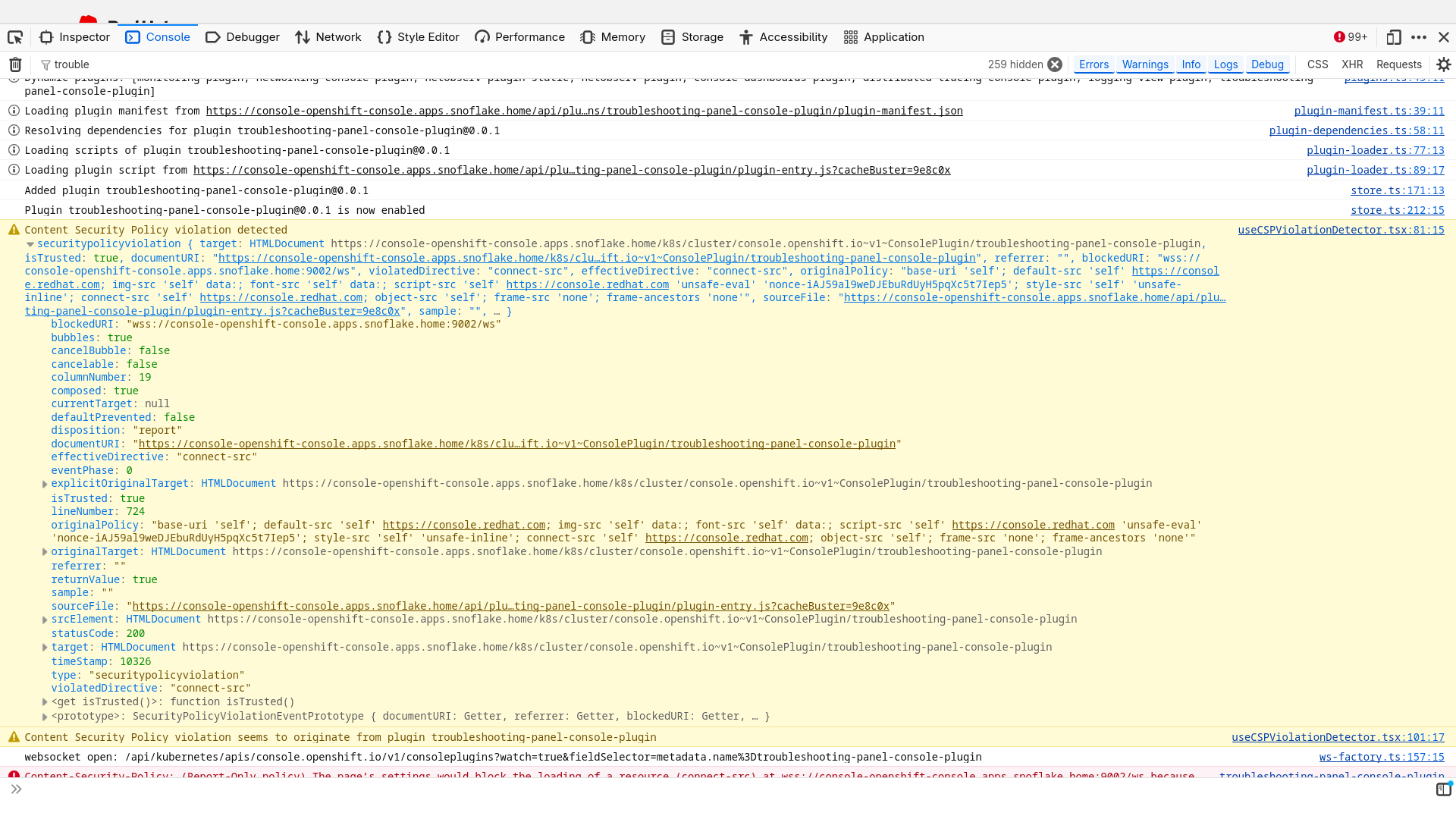The width and height of the screenshot is (1456, 819).
Task: Open useCSPViolationDetector.tsx:81:15 source link
Action: click(x=1341, y=230)
